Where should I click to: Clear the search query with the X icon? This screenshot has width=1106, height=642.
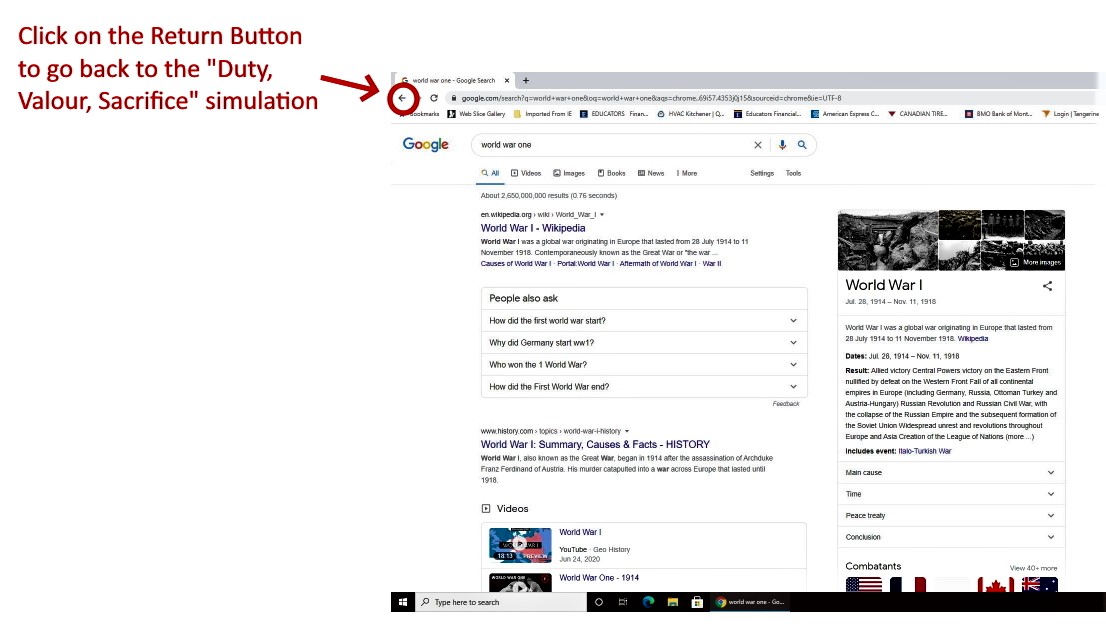click(758, 145)
